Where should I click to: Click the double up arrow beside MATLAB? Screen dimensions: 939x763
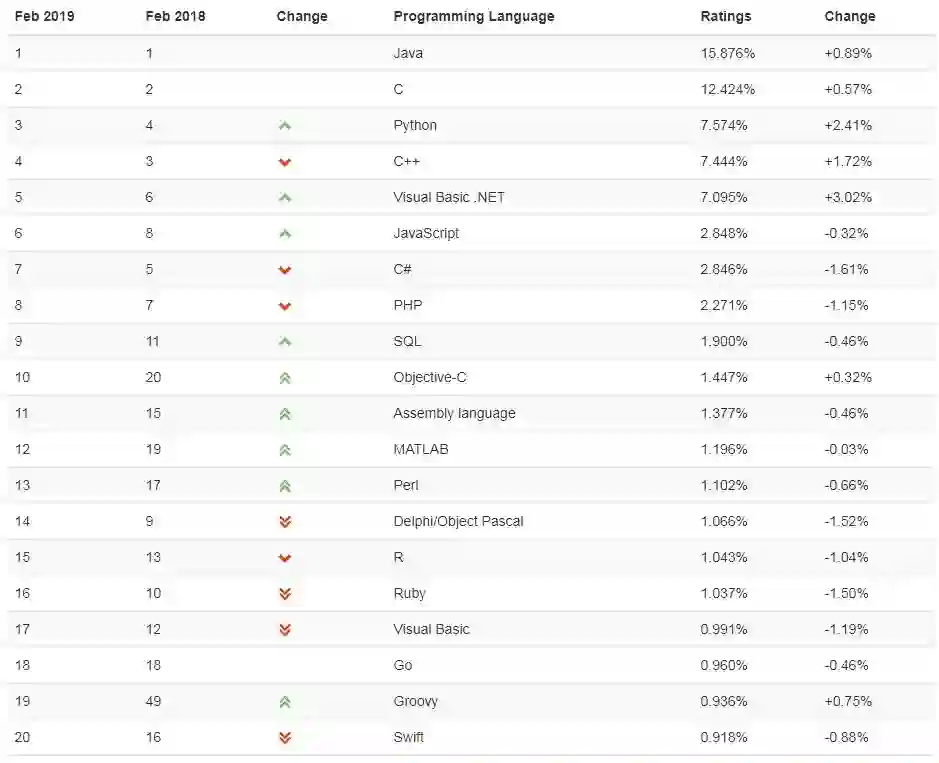tap(285, 450)
